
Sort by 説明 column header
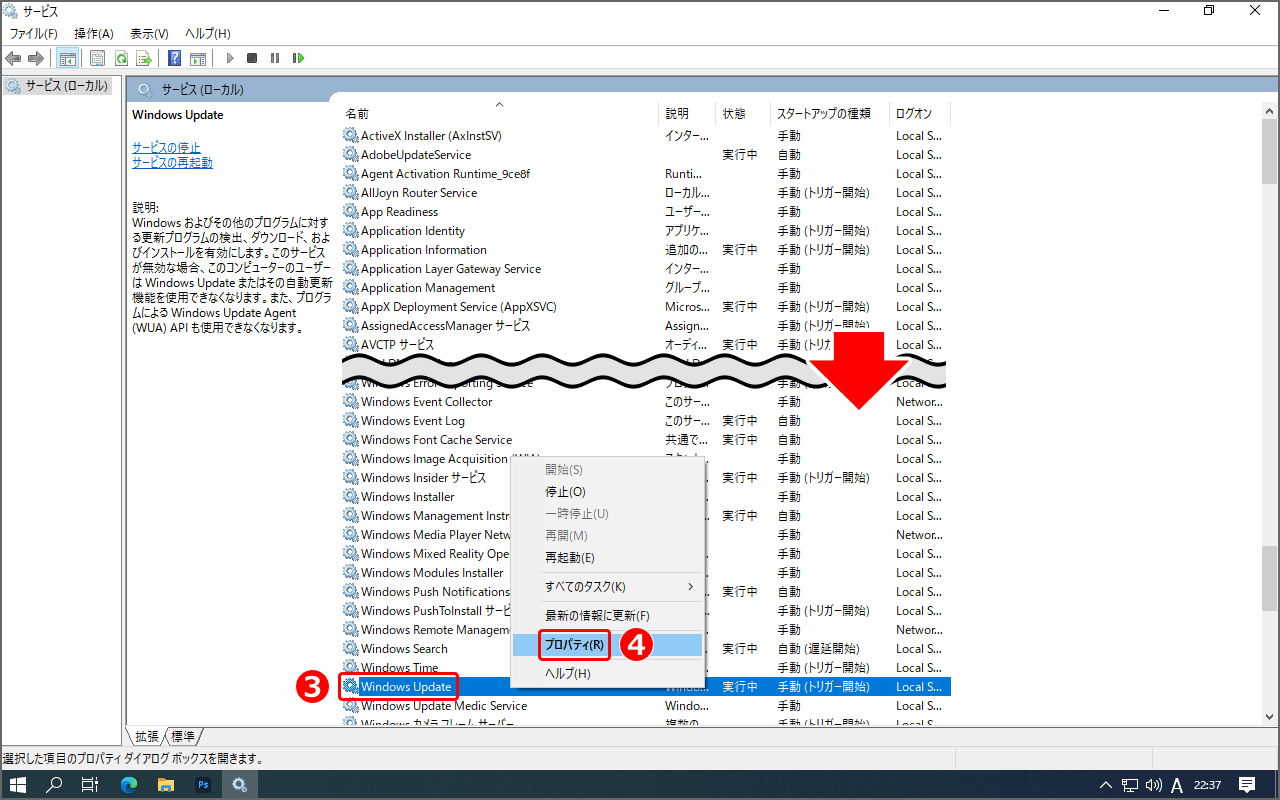click(x=688, y=113)
